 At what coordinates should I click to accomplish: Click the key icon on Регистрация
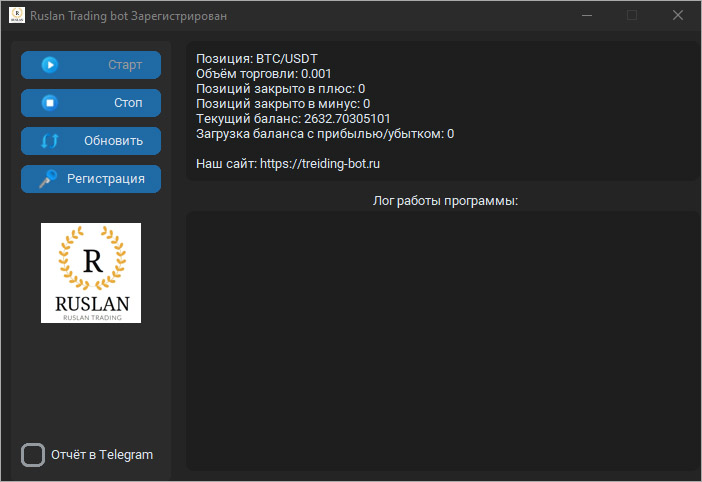[x=48, y=179]
